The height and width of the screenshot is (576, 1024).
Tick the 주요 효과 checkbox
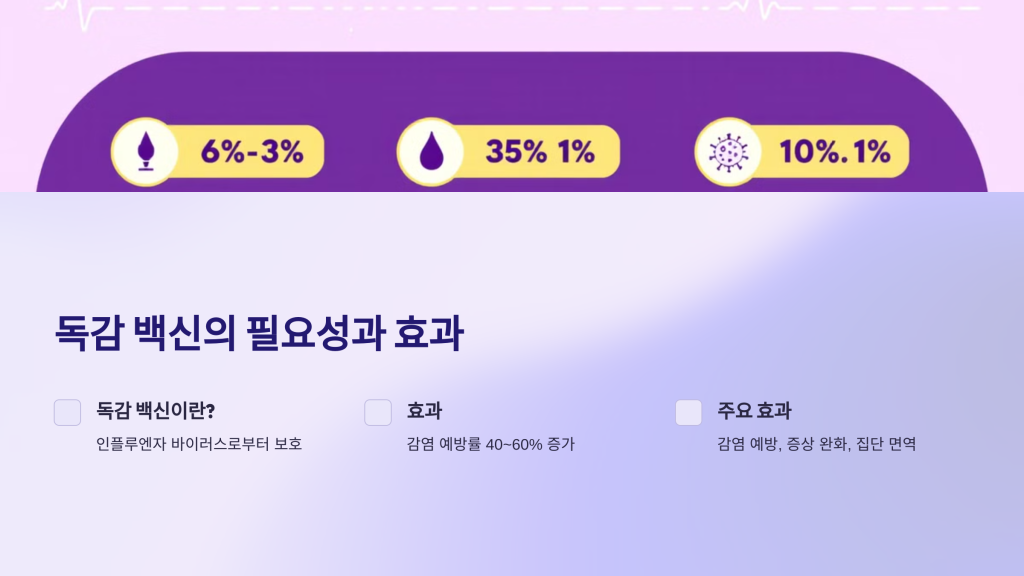coord(689,412)
